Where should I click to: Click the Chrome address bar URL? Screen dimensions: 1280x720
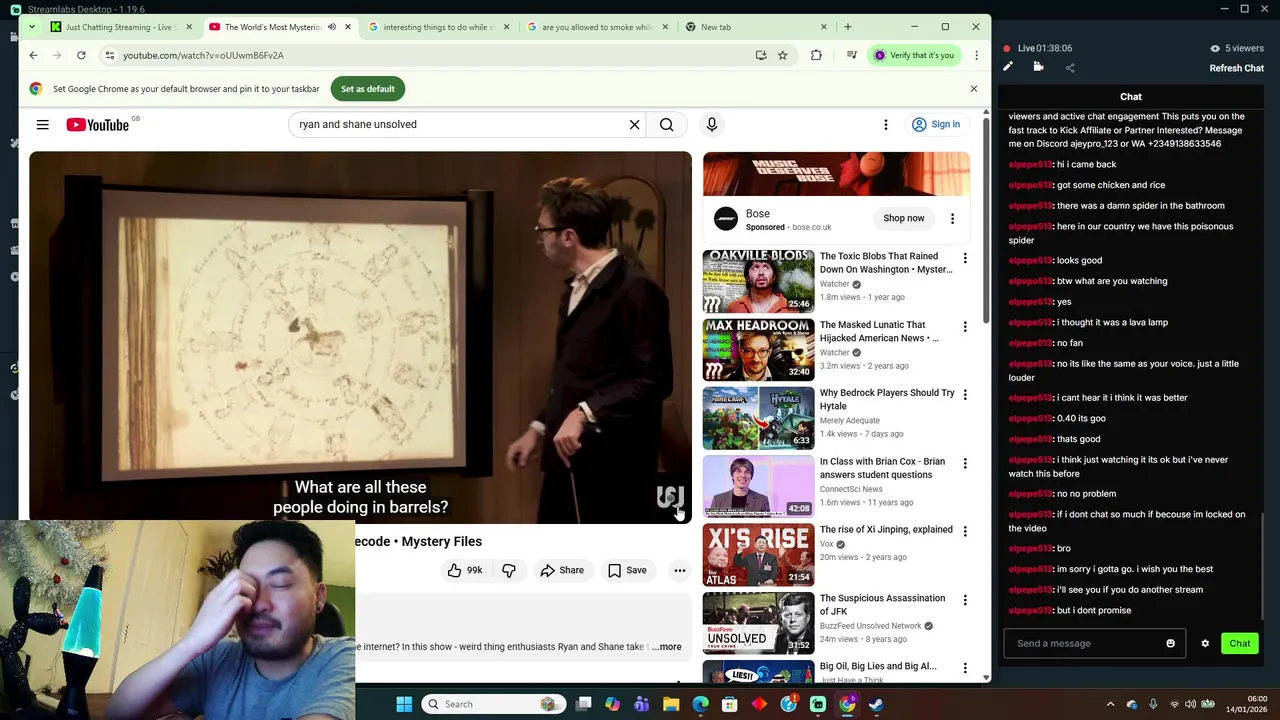tap(203, 55)
